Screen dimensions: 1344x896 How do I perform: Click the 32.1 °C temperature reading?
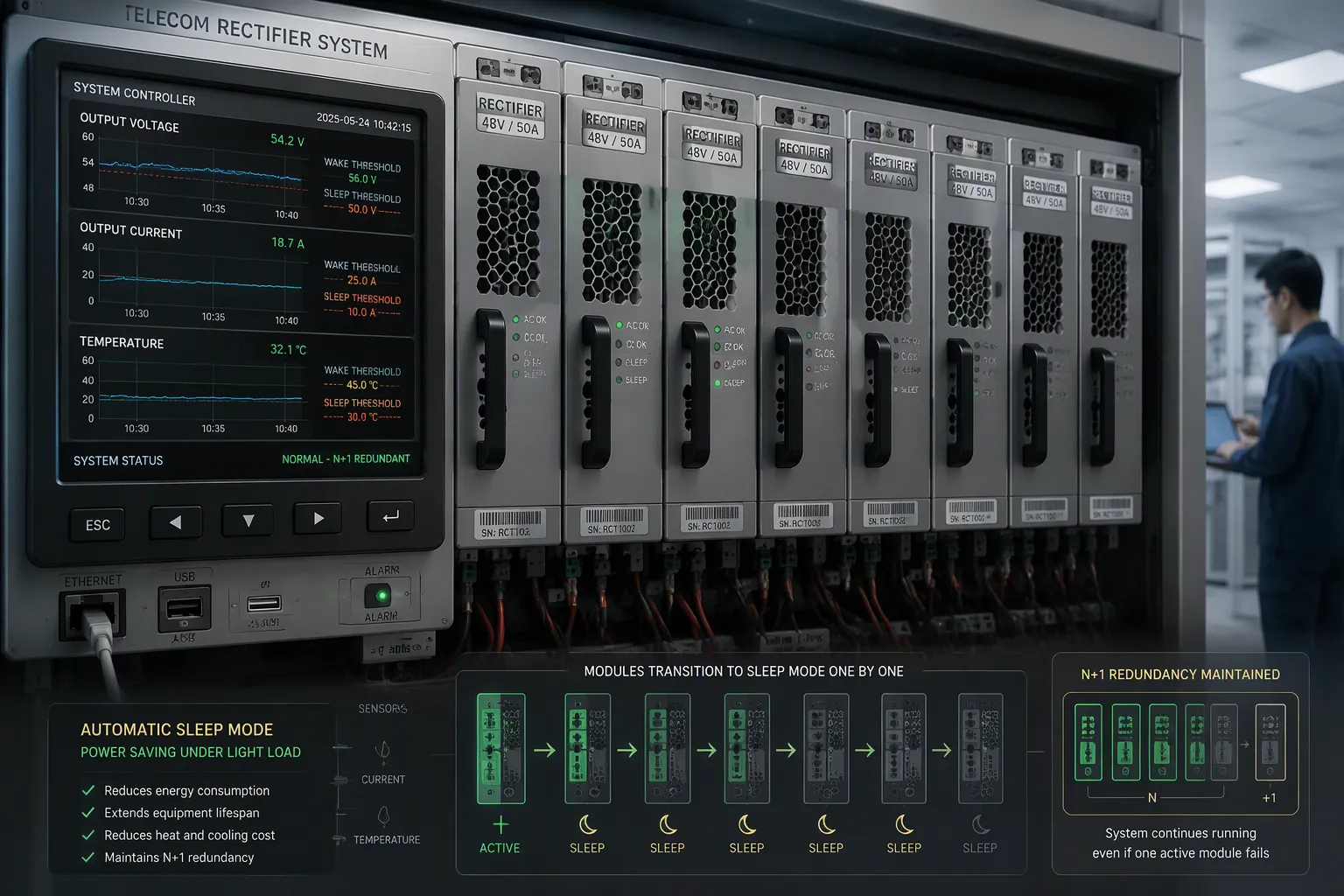coord(288,349)
